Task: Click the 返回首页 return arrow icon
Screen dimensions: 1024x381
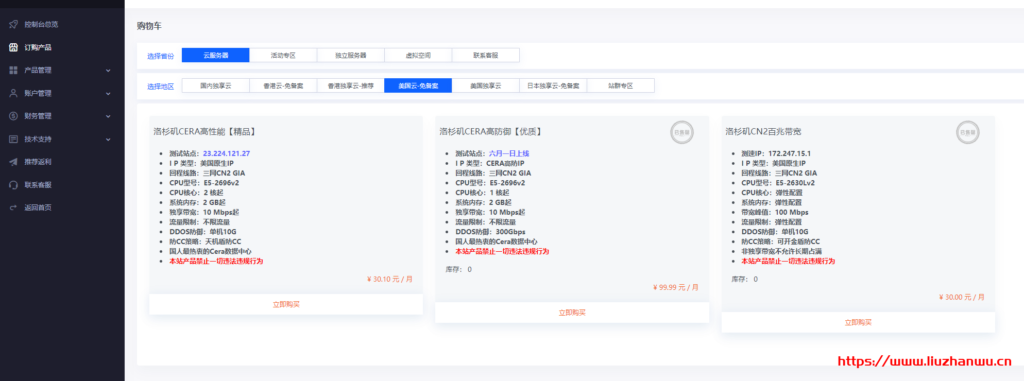Action: tap(13, 207)
